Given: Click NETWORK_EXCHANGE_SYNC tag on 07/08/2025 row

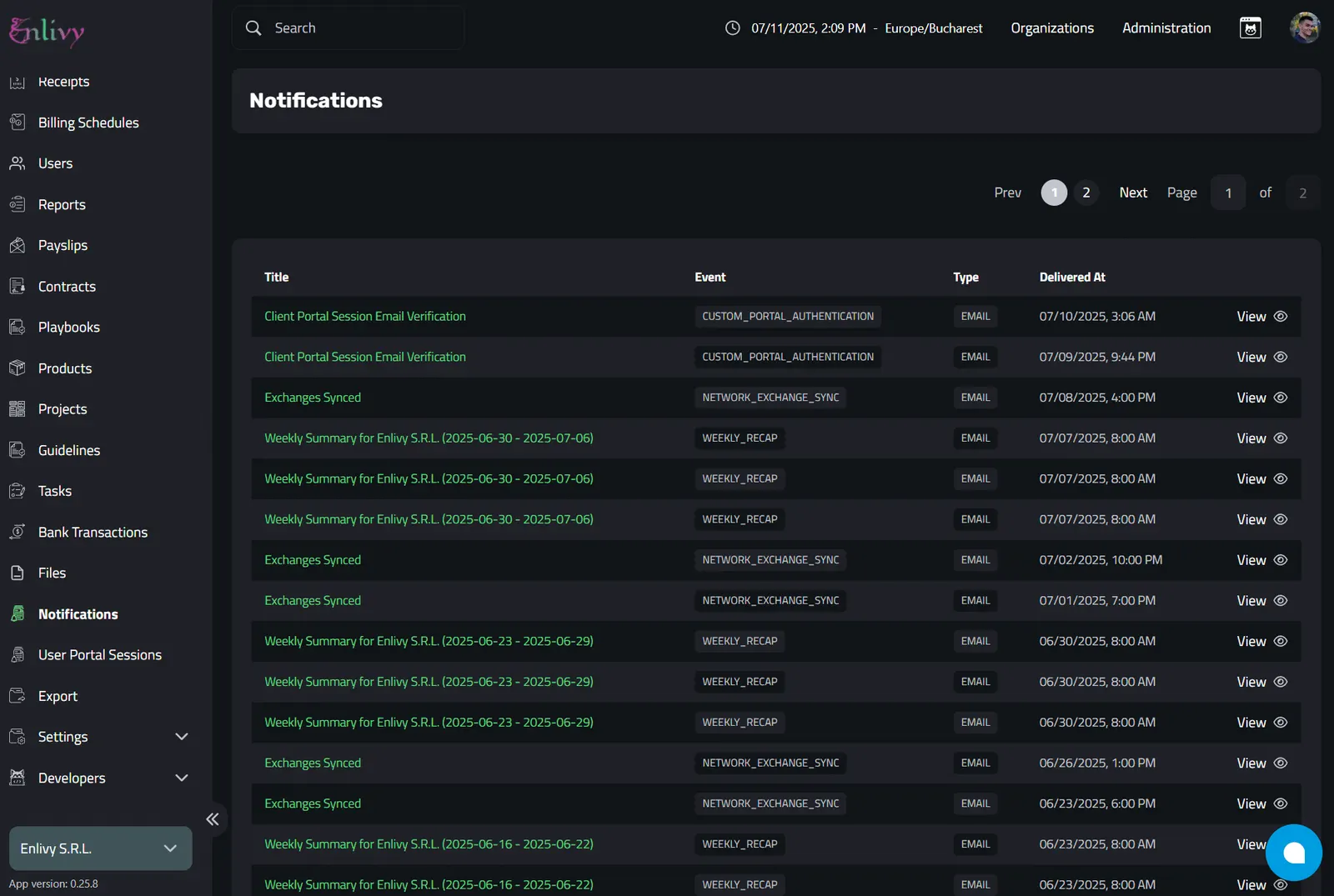Looking at the screenshot, I should (770, 398).
